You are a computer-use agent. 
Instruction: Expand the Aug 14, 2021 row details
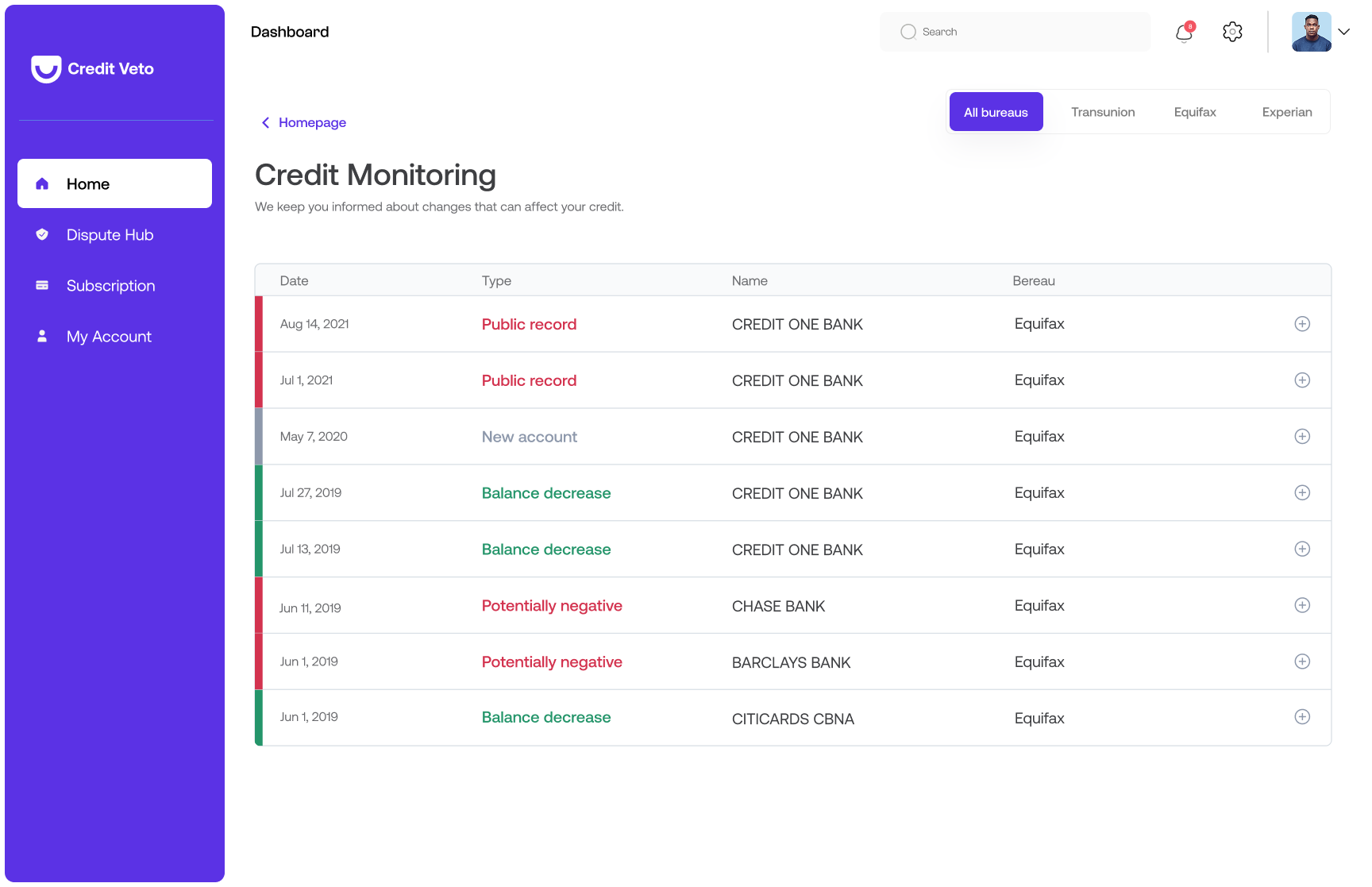point(1302,324)
